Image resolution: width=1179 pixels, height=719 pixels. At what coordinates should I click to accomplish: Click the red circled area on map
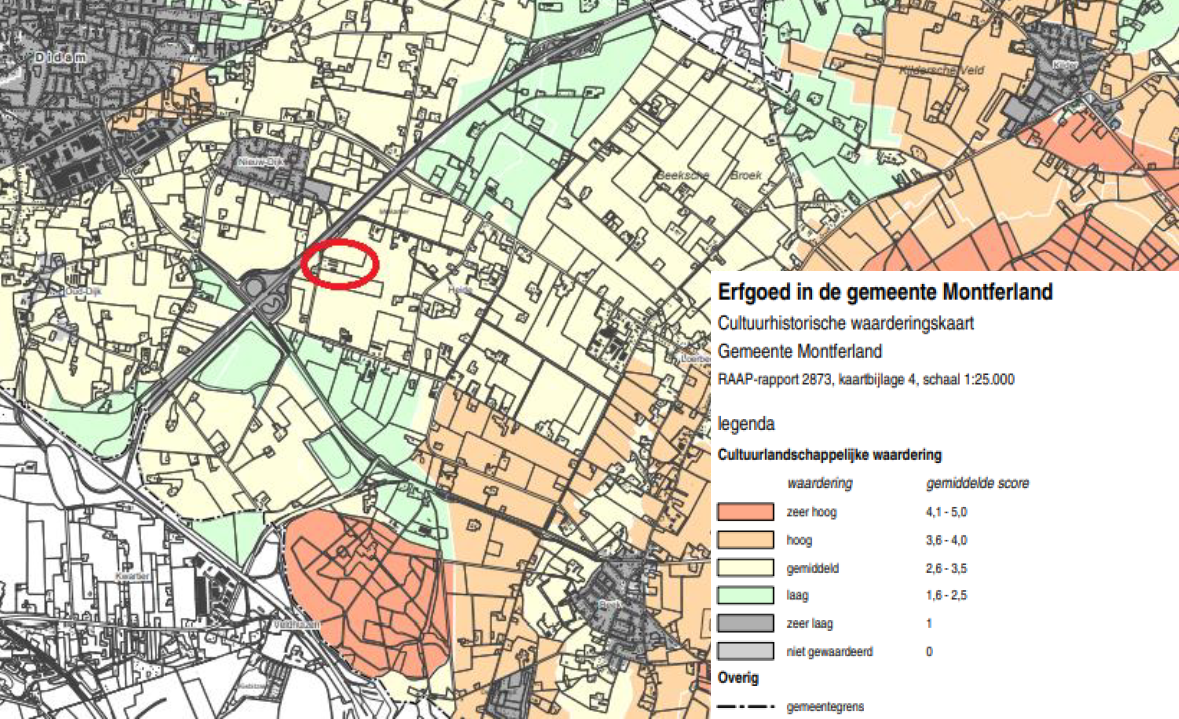click(x=340, y=264)
